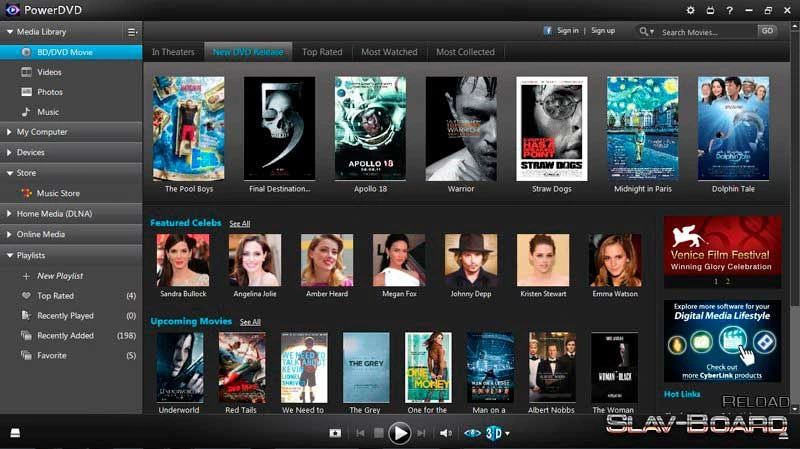This screenshot has width=800, height=449.
Task: Skip to previous chapter button
Action: point(360,433)
